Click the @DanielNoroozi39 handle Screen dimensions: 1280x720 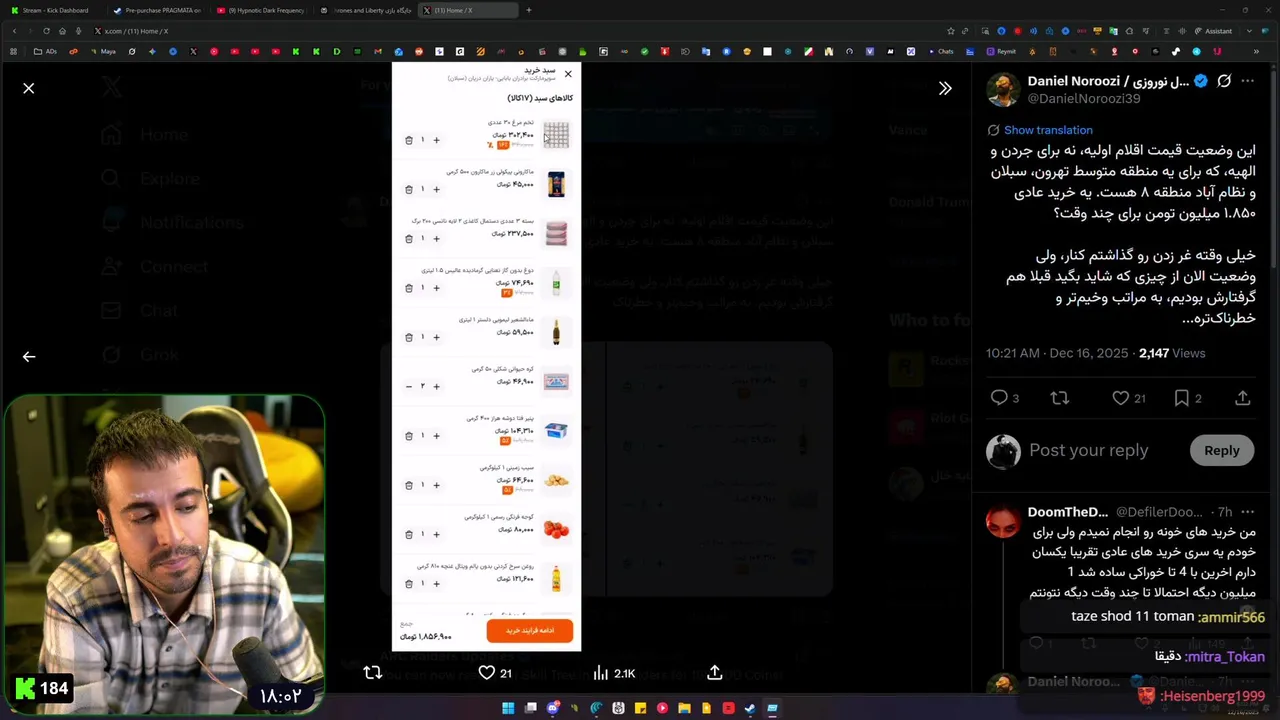click(x=1084, y=98)
